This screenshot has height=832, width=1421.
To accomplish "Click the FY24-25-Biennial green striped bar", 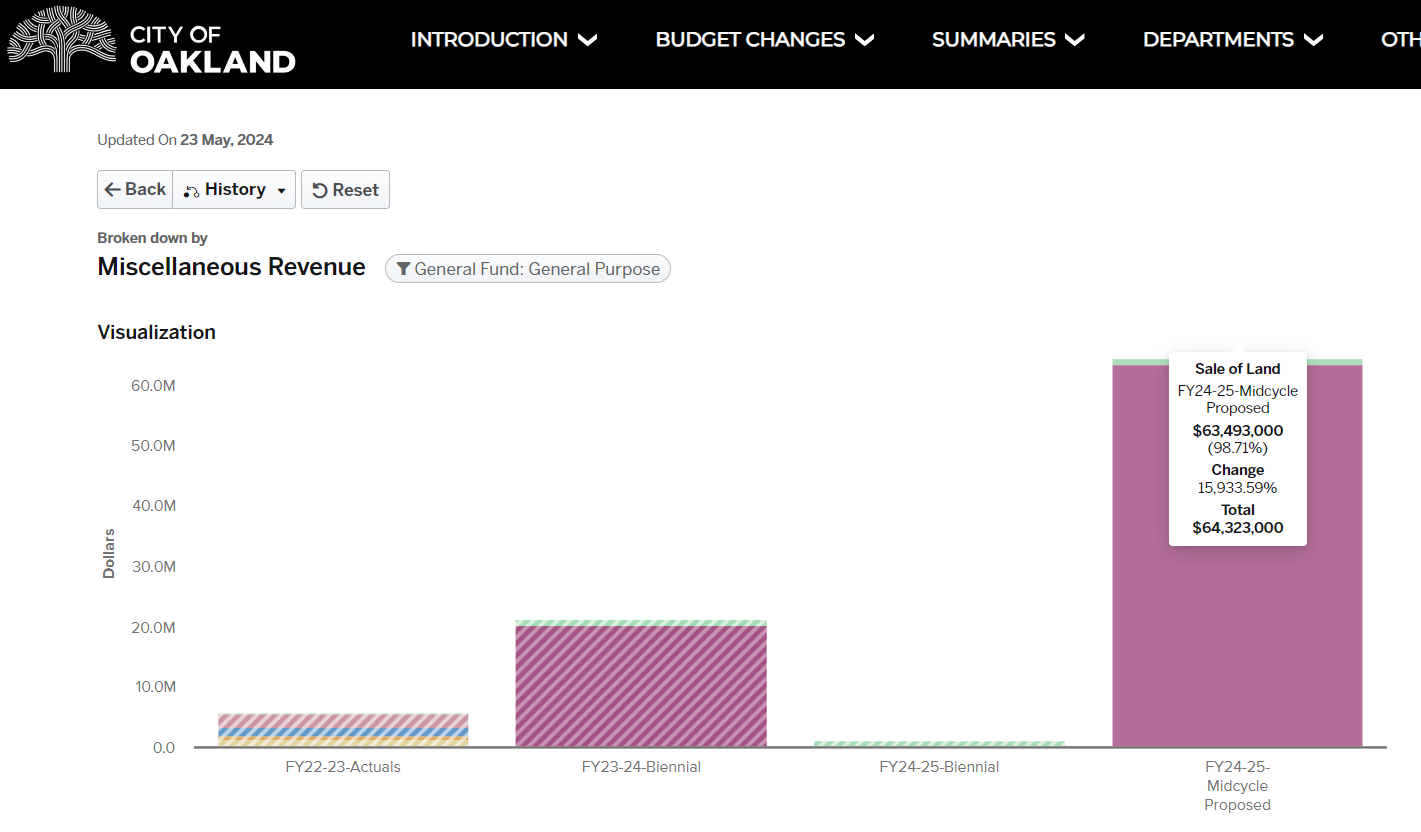I will 938,743.
